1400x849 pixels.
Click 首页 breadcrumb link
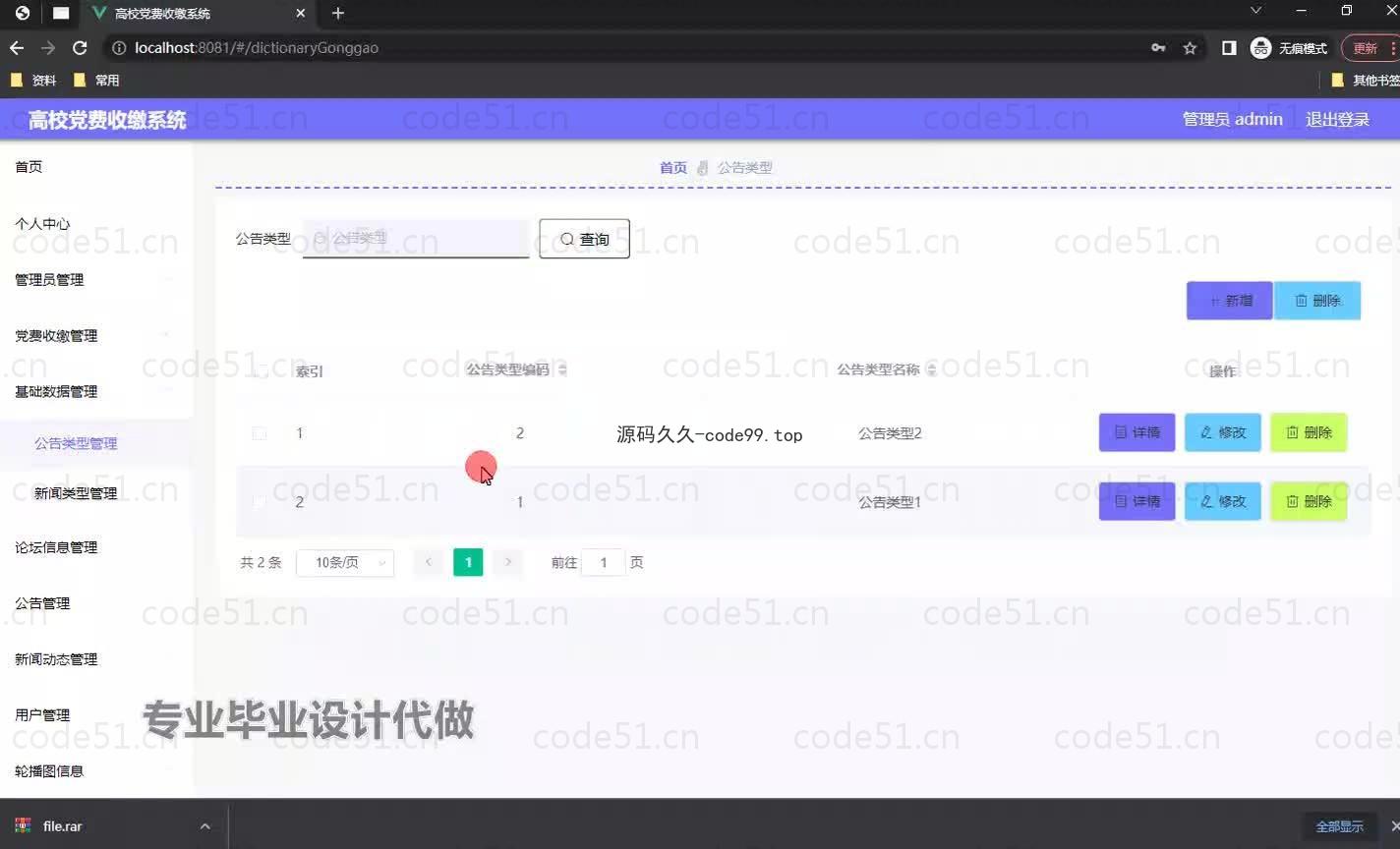click(x=673, y=168)
